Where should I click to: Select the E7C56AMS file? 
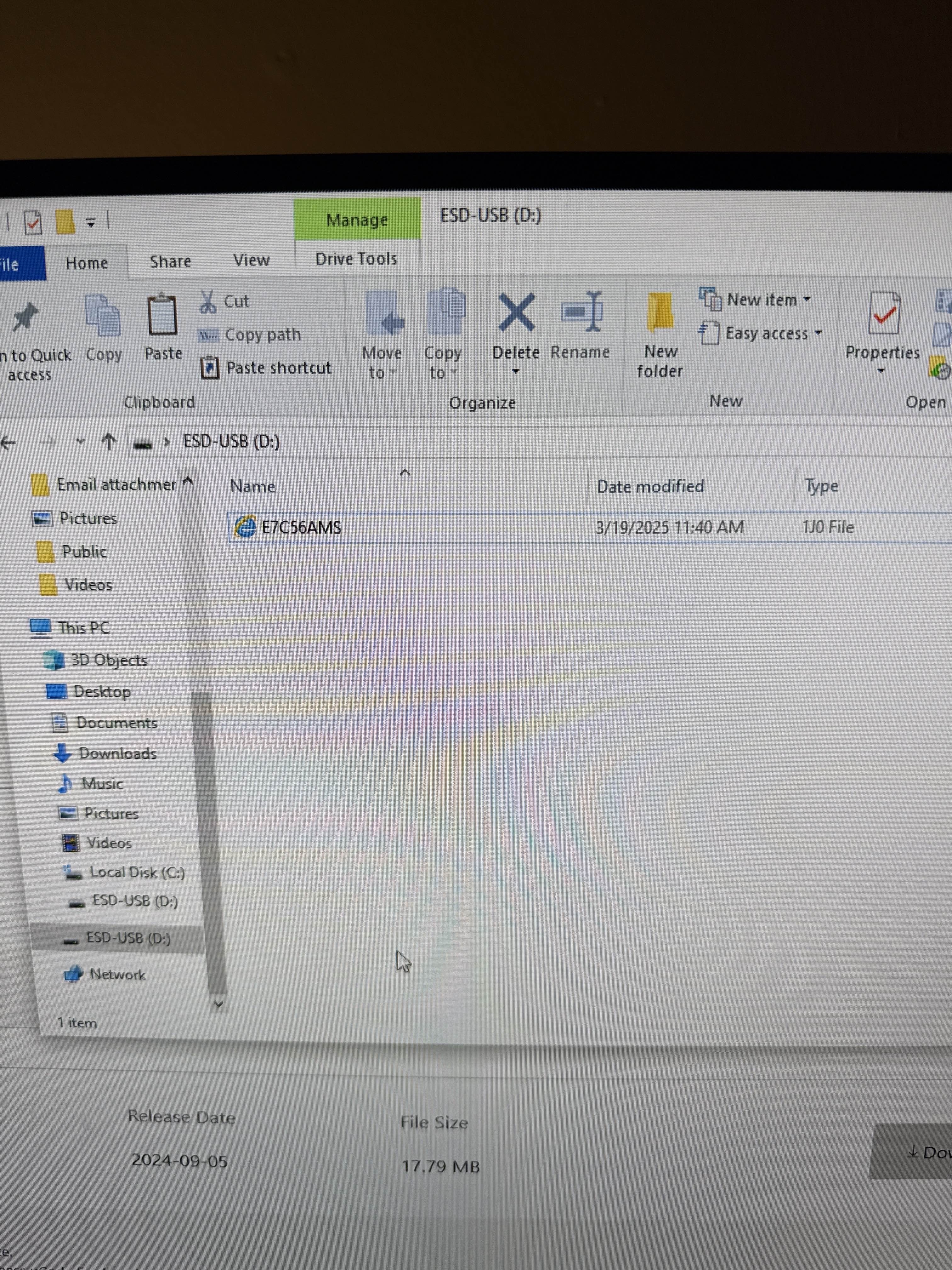click(x=590, y=527)
